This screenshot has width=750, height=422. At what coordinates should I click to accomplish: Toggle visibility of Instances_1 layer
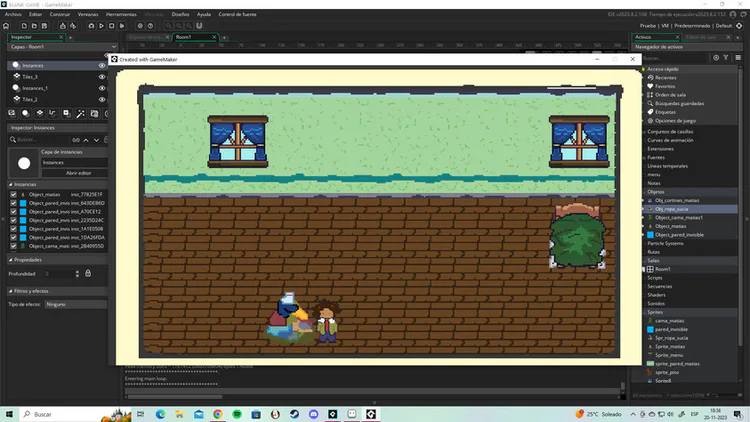102,88
